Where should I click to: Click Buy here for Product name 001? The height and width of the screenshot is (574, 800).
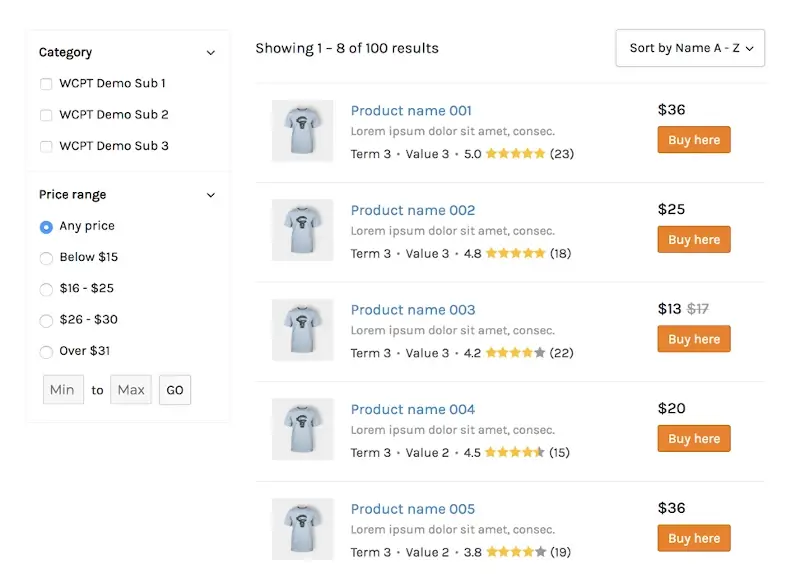694,140
